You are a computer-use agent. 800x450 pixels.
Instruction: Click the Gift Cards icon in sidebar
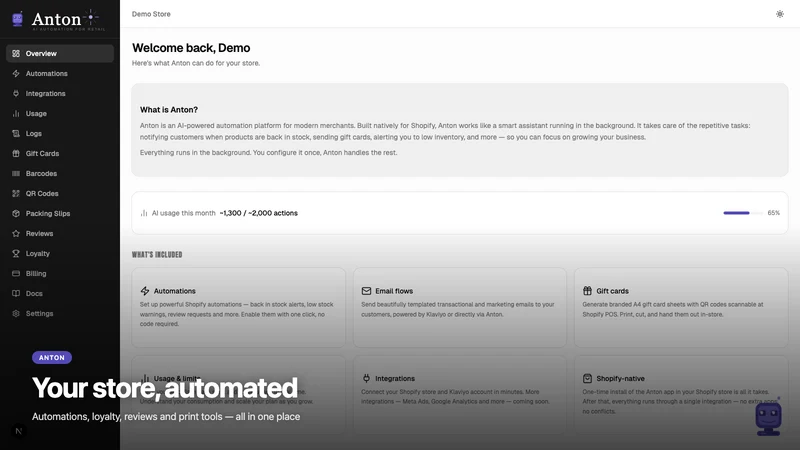click(16, 154)
